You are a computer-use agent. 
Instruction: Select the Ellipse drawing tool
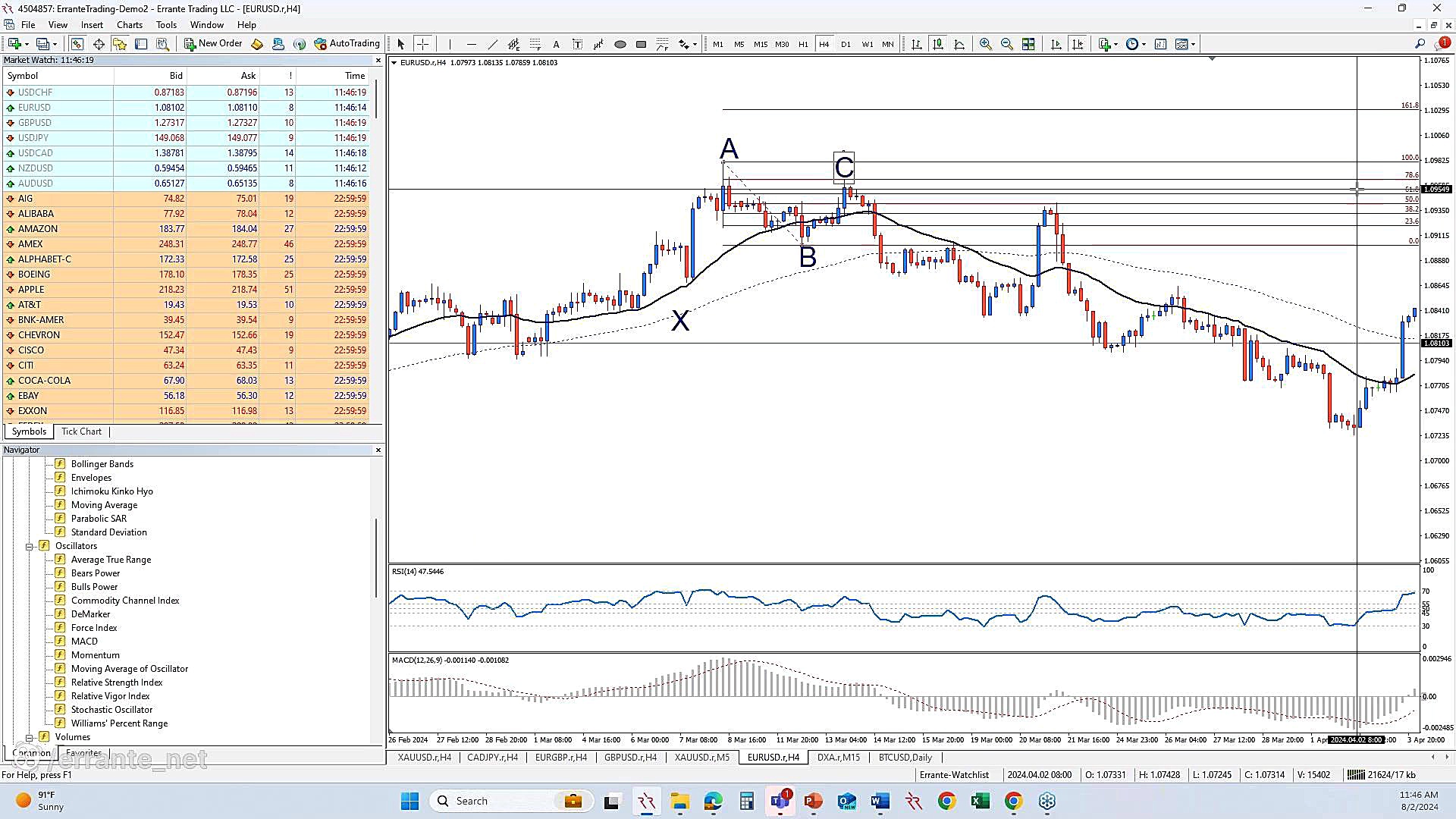point(620,44)
